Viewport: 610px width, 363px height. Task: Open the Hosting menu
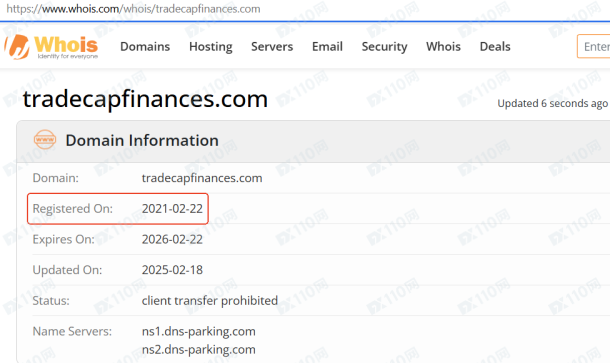(211, 47)
